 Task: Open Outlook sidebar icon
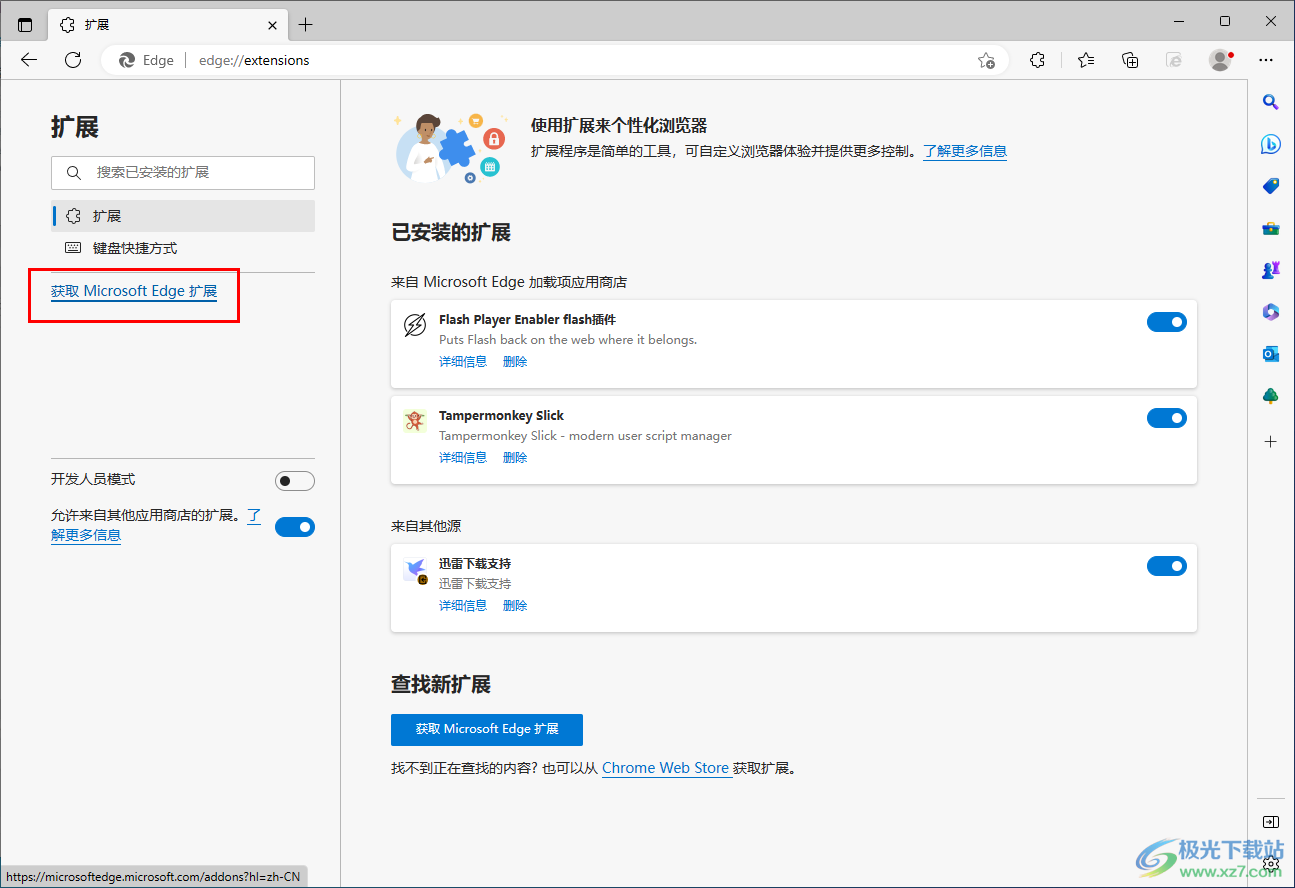coord(1270,354)
